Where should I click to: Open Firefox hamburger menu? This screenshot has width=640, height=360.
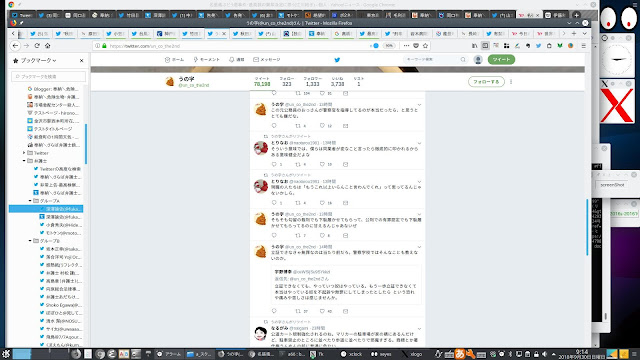[x=584, y=46]
